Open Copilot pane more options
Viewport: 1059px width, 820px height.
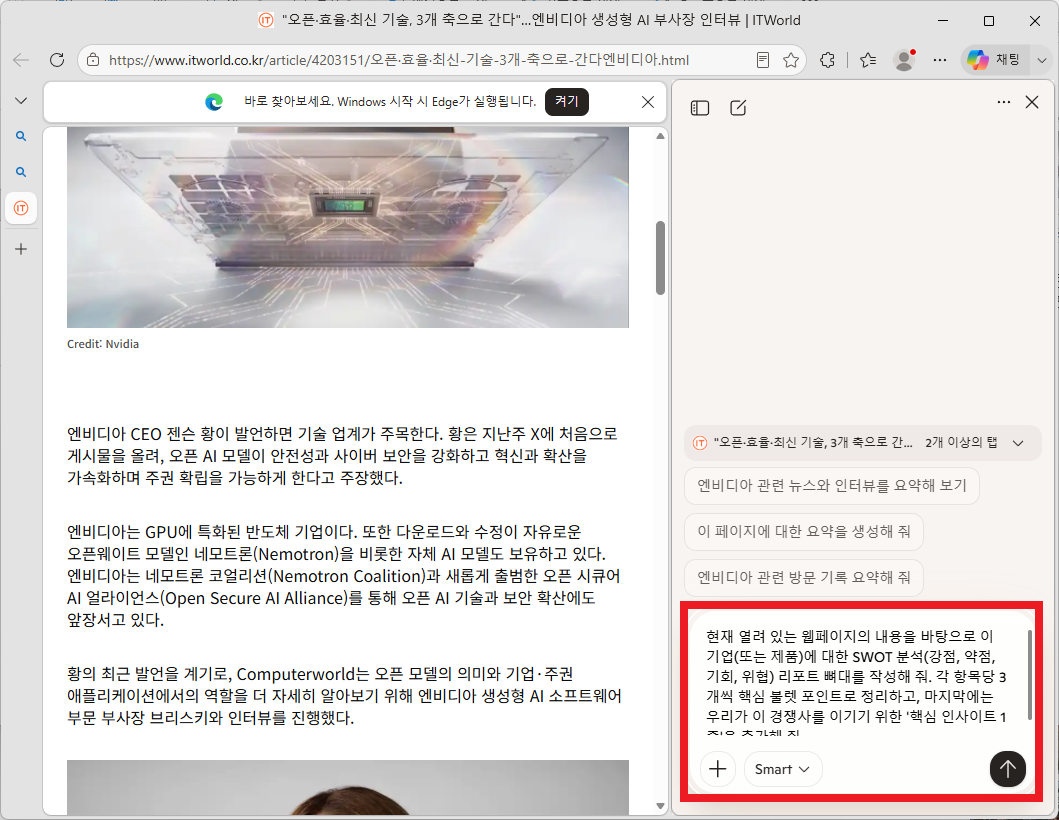pos(1004,102)
